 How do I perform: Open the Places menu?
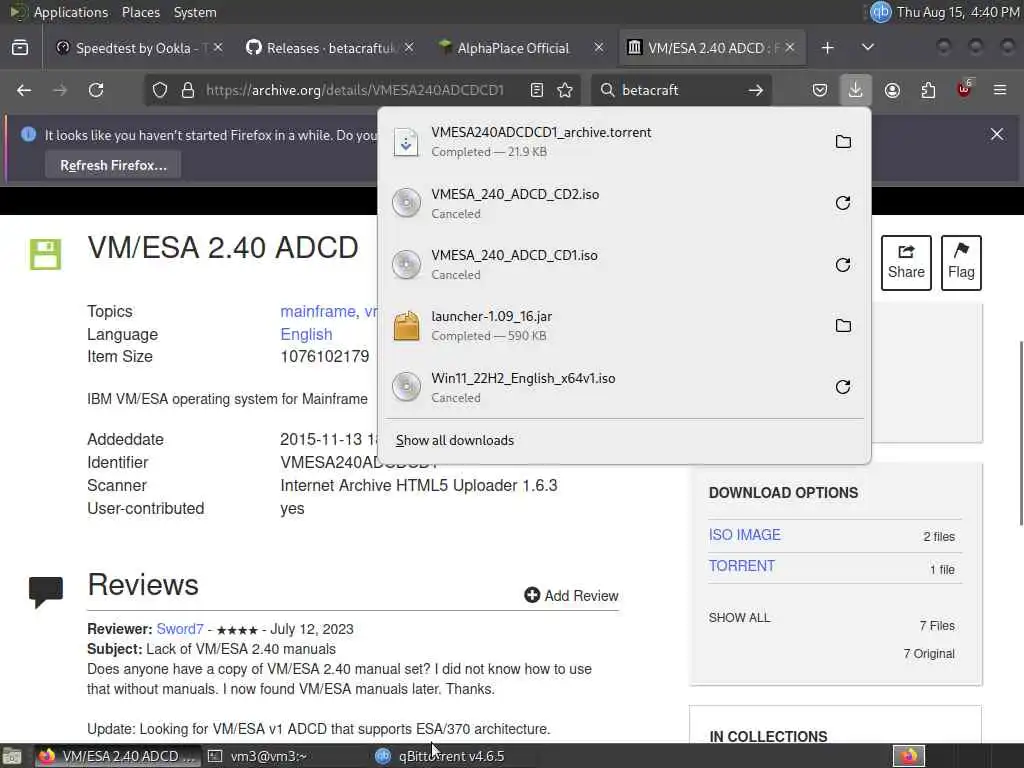click(x=141, y=12)
